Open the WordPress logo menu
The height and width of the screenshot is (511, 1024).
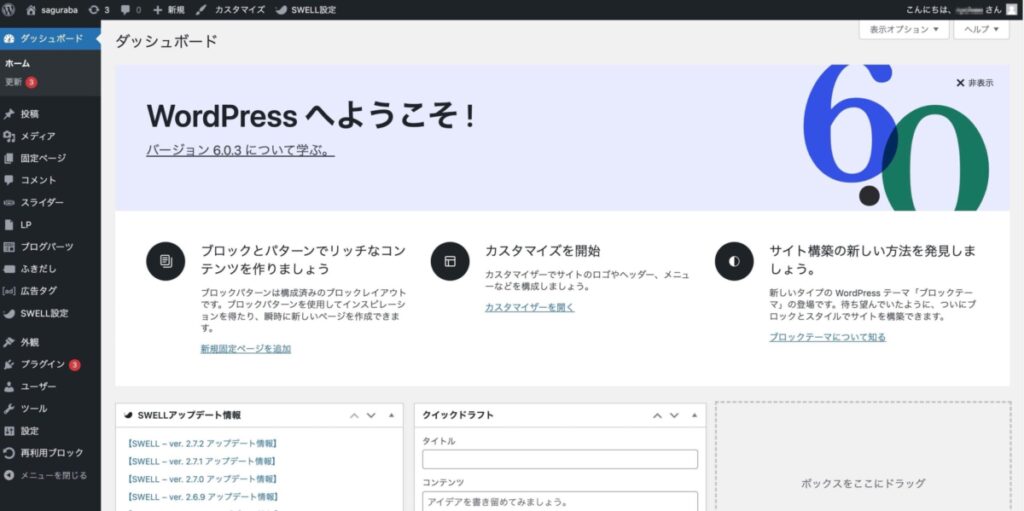click(x=9, y=10)
